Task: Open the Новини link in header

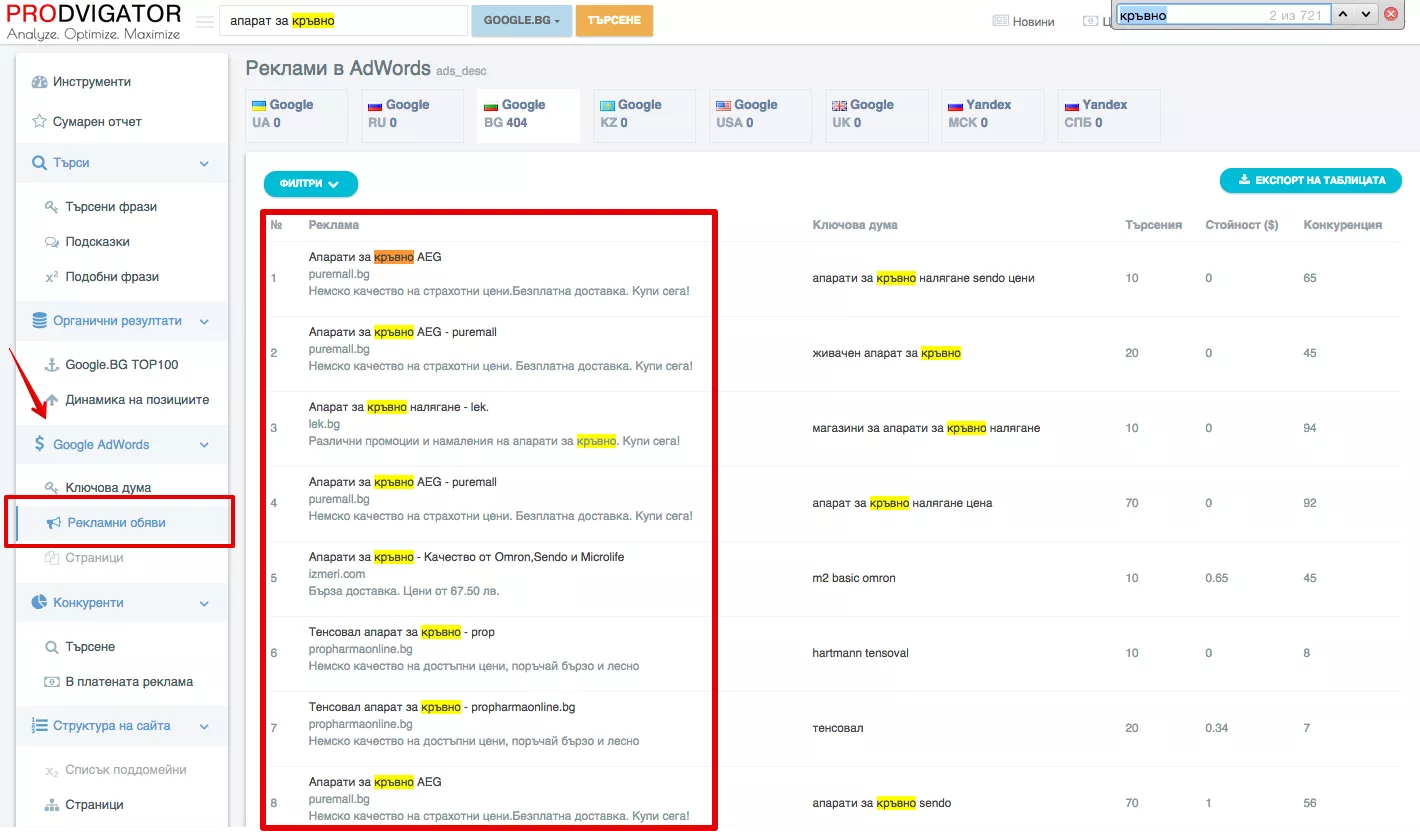Action: click(x=1024, y=21)
